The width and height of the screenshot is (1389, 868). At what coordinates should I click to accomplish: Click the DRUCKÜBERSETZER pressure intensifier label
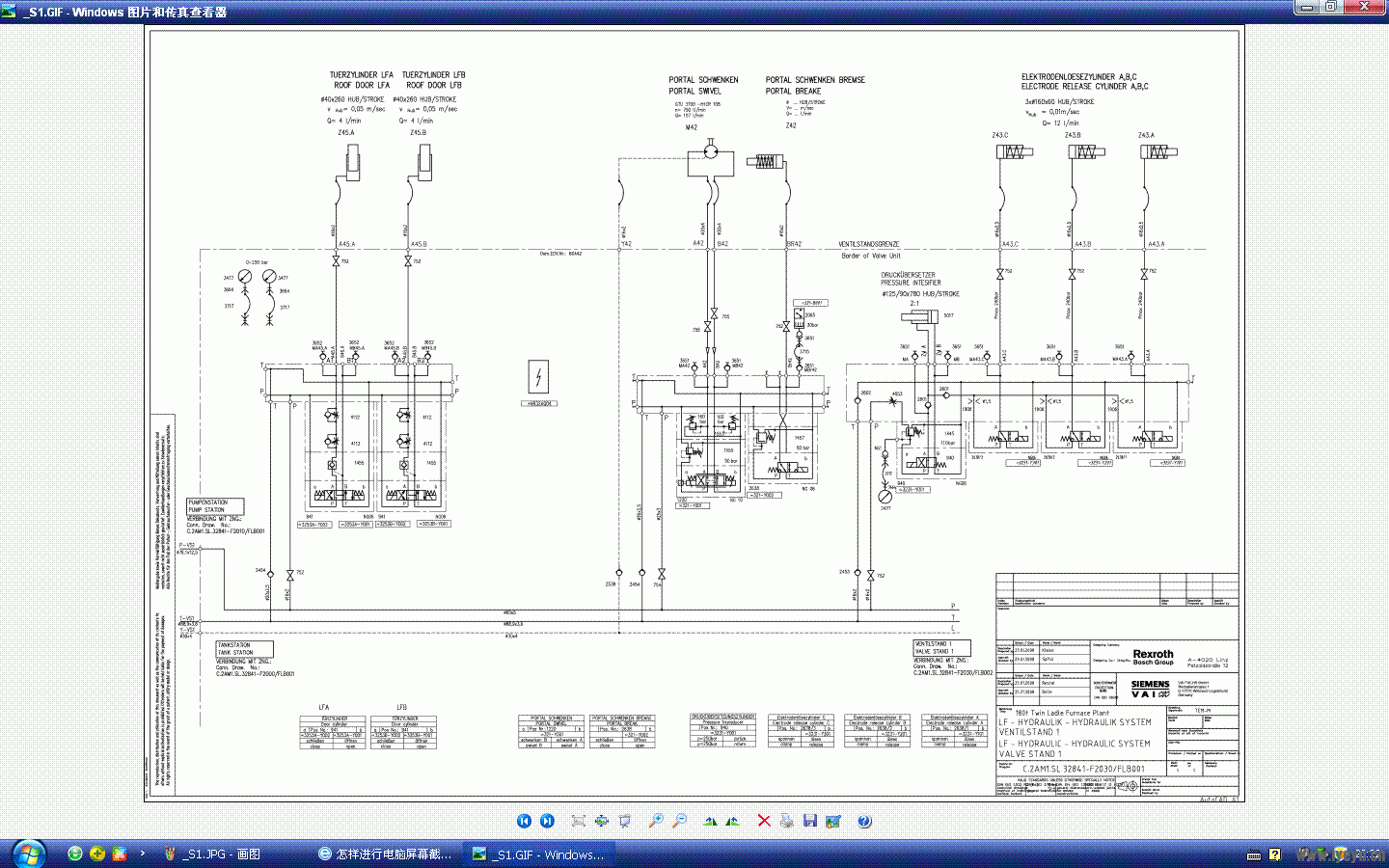908,275
